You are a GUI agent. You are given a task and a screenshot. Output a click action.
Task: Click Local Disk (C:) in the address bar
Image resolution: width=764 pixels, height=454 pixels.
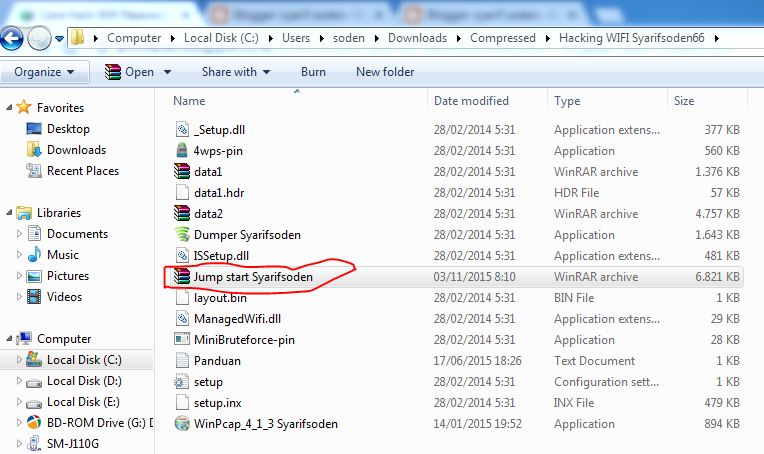click(221, 38)
